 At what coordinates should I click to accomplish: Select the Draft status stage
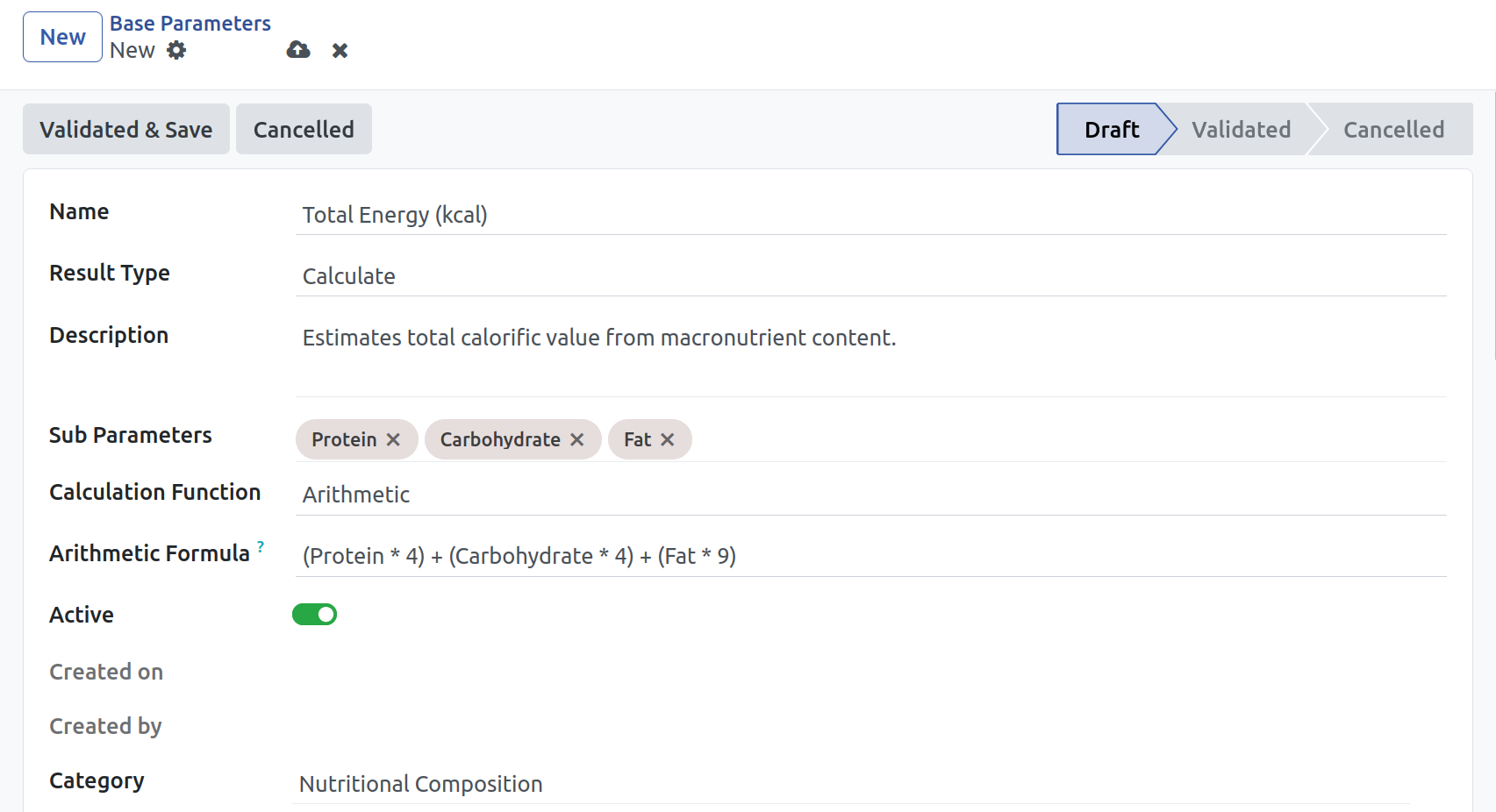1112,129
